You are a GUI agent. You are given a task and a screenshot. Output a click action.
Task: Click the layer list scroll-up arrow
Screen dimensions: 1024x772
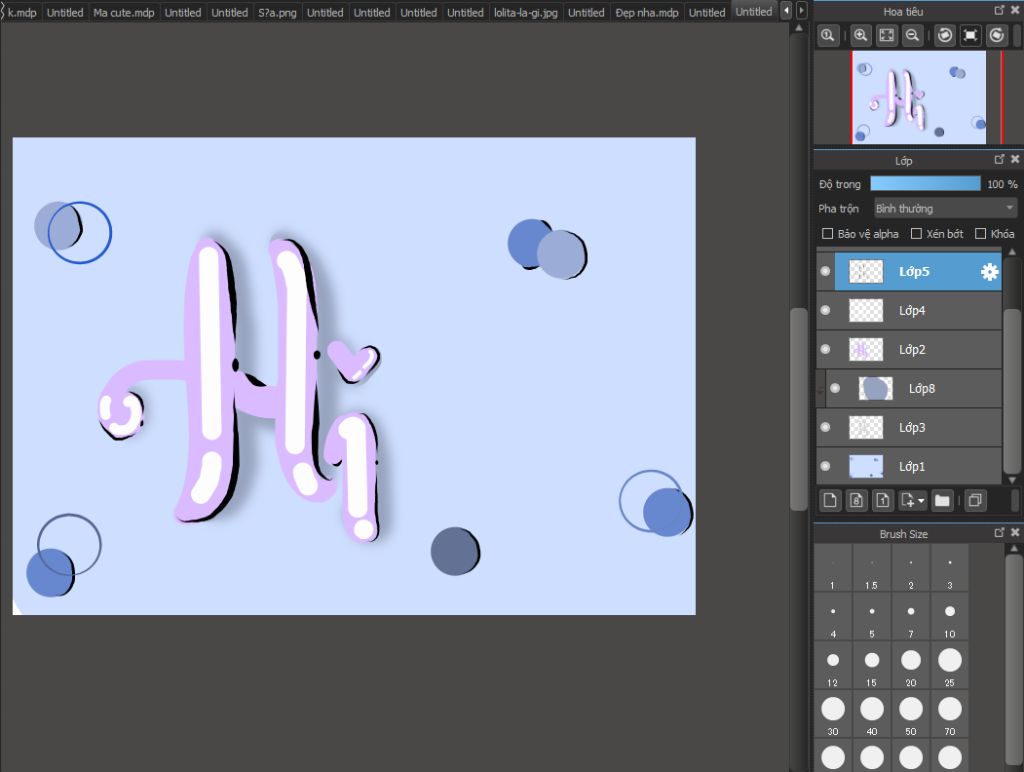(x=1012, y=251)
